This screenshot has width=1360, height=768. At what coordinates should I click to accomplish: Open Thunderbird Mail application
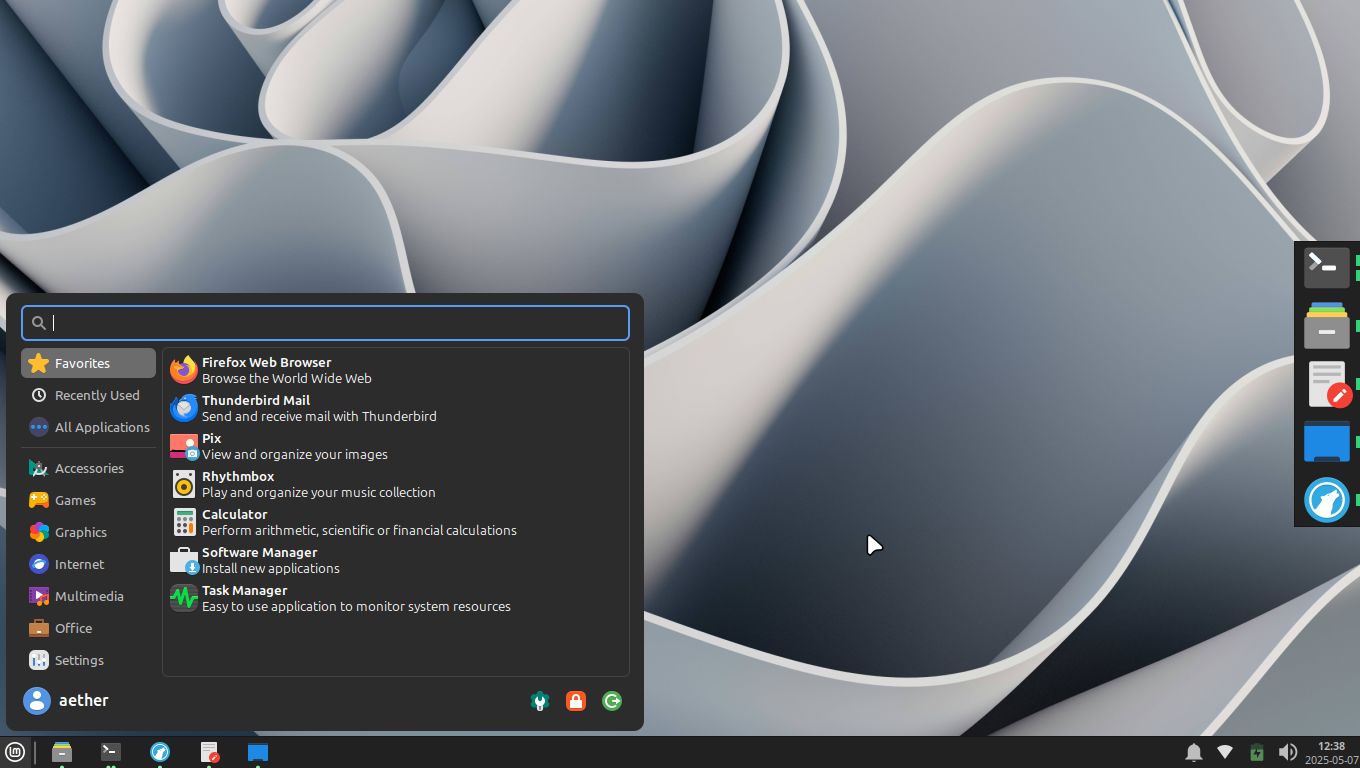point(256,408)
